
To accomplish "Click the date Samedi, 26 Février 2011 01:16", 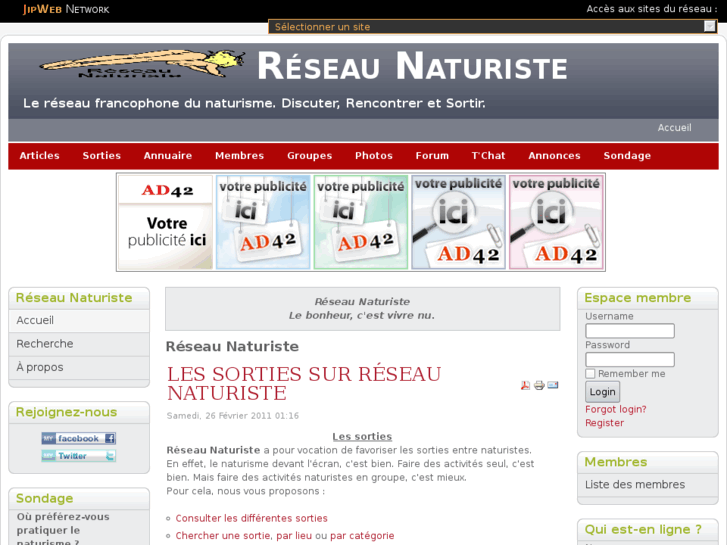I will [233, 416].
